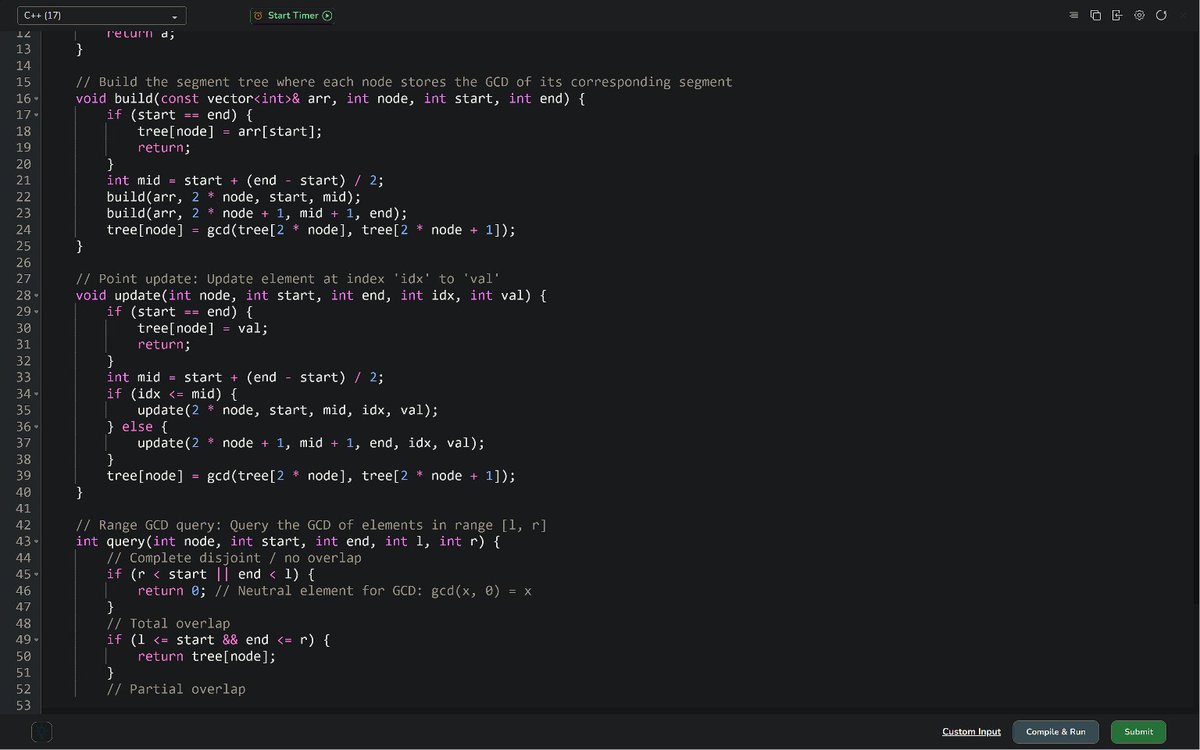Click the '// Partial overlap' comment

point(176,689)
